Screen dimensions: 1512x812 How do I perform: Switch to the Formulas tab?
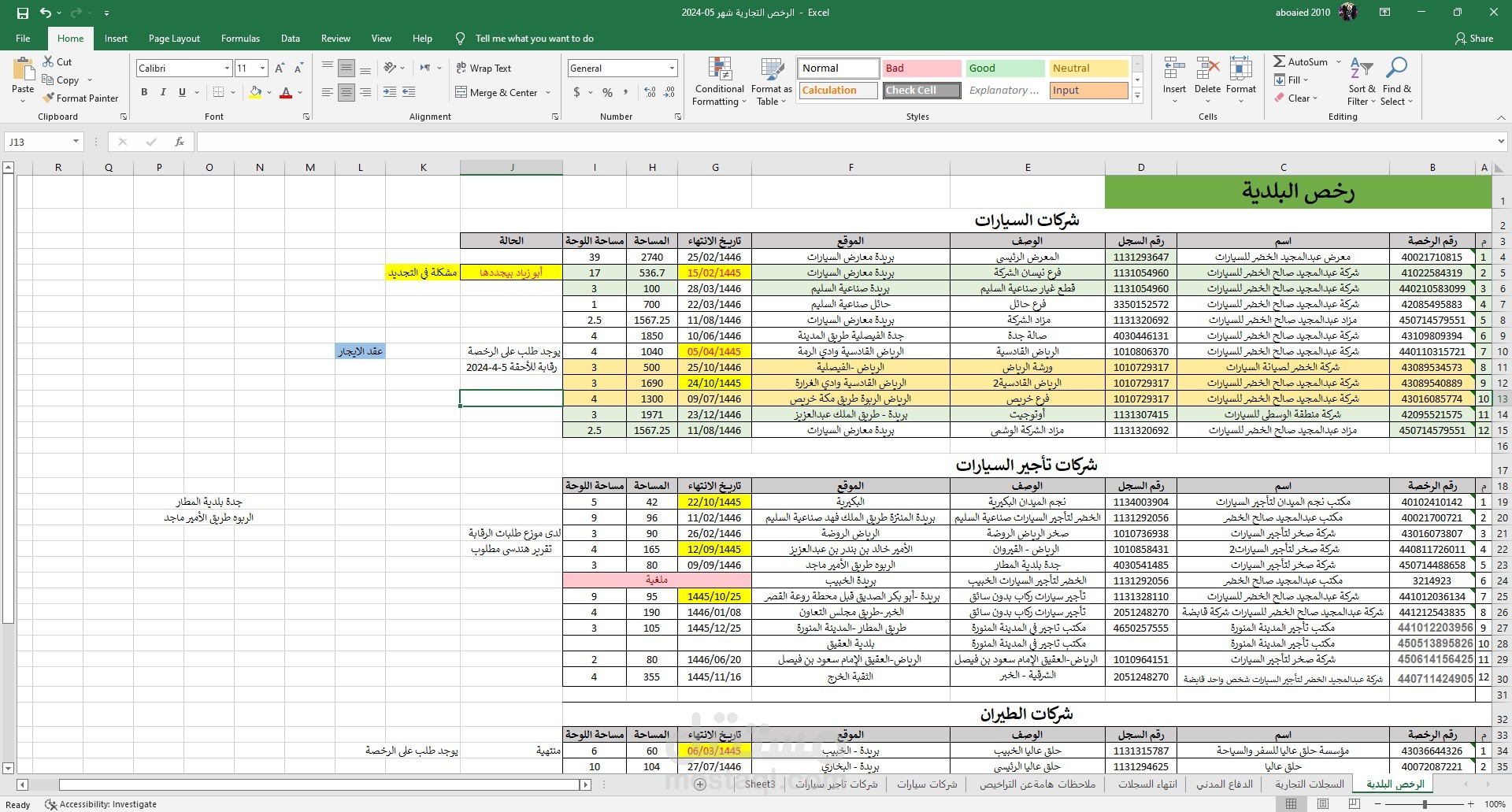pyautogui.click(x=240, y=38)
